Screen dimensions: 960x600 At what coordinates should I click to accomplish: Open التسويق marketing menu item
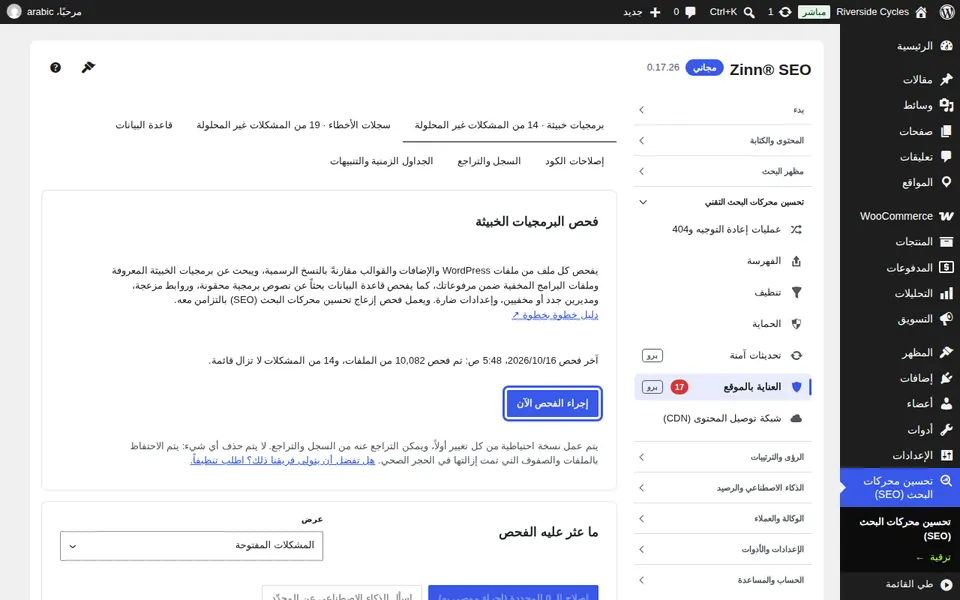pos(900,319)
